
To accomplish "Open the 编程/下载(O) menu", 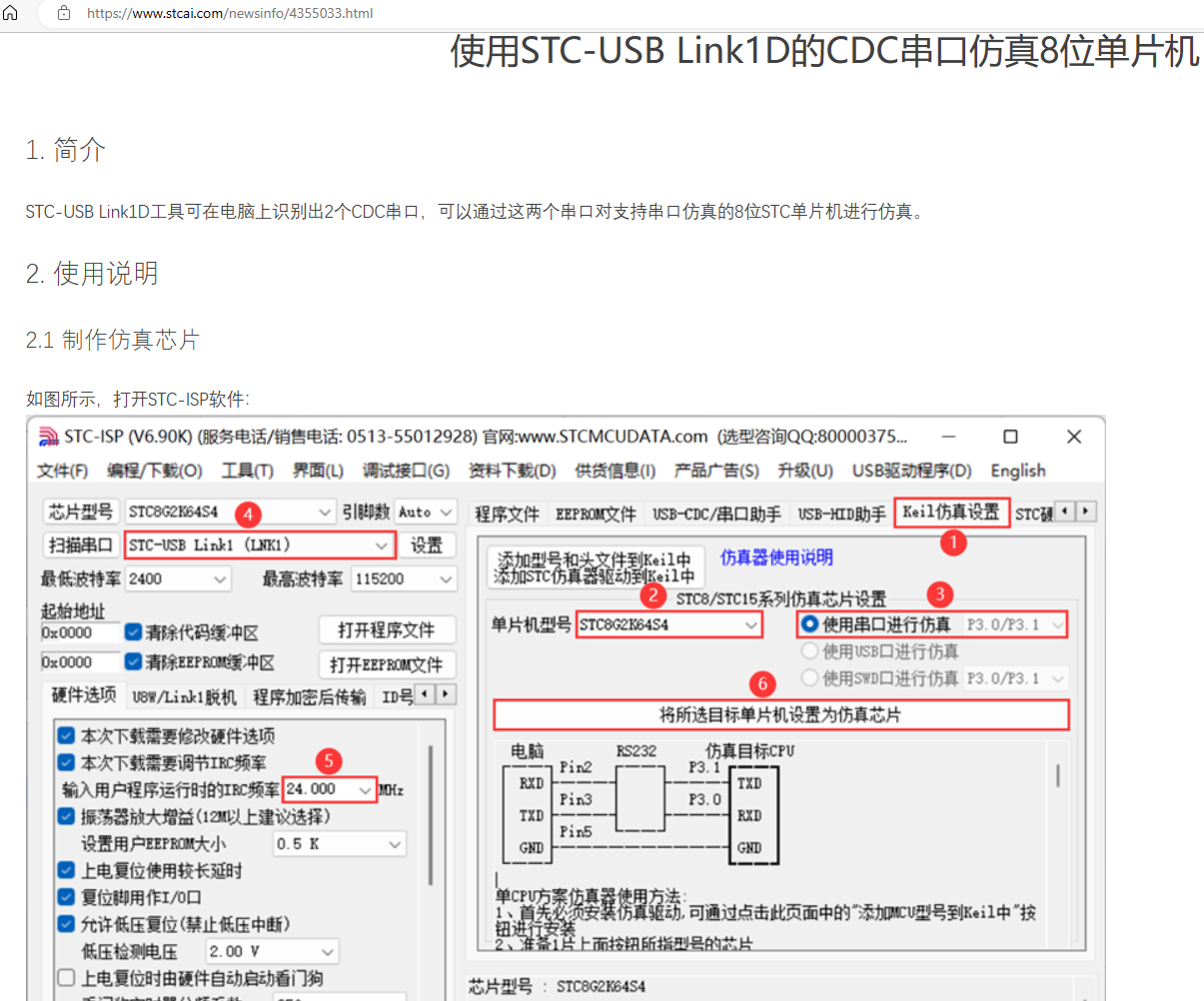I will pos(155,471).
